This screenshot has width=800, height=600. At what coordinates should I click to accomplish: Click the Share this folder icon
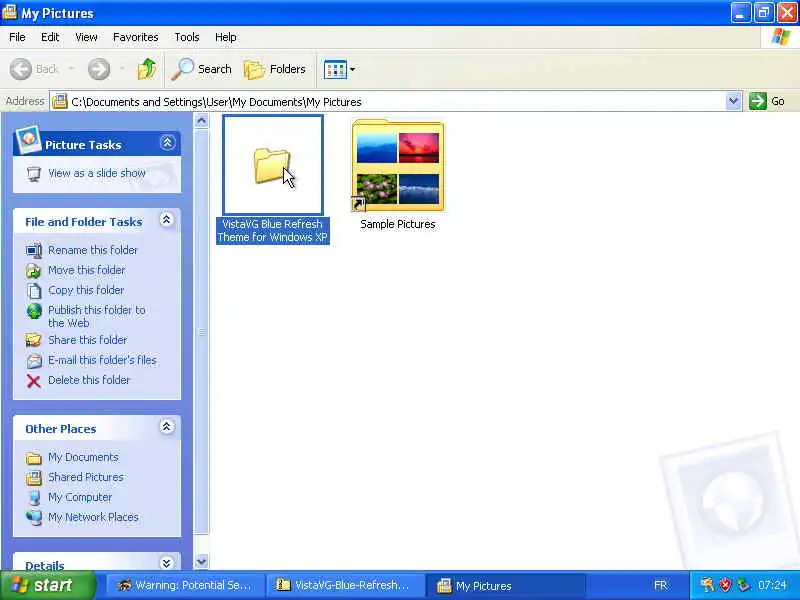point(34,340)
